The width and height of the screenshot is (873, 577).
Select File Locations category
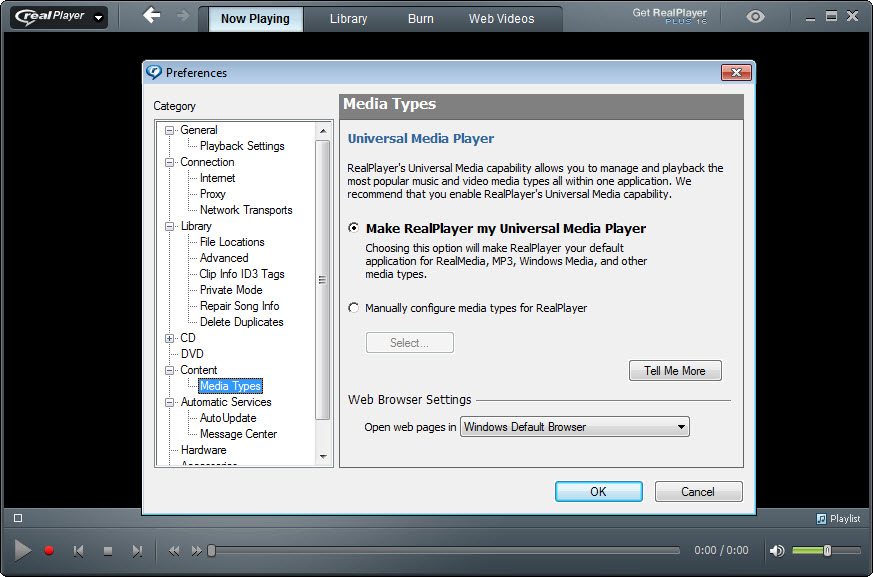click(x=232, y=242)
